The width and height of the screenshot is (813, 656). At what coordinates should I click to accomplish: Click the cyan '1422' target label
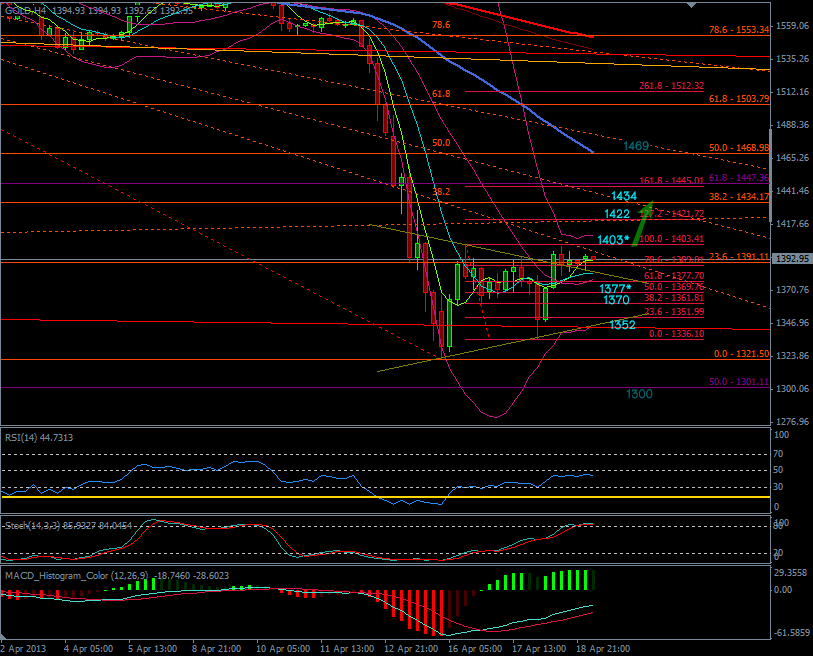click(x=617, y=214)
